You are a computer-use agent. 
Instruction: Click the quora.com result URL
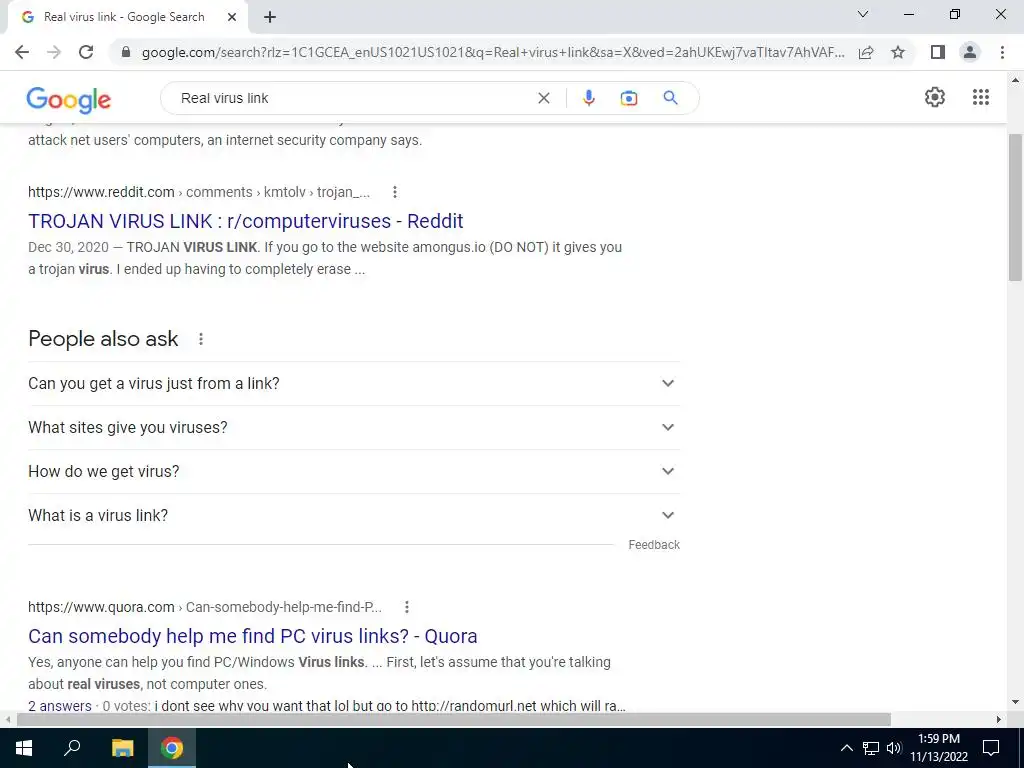point(205,607)
